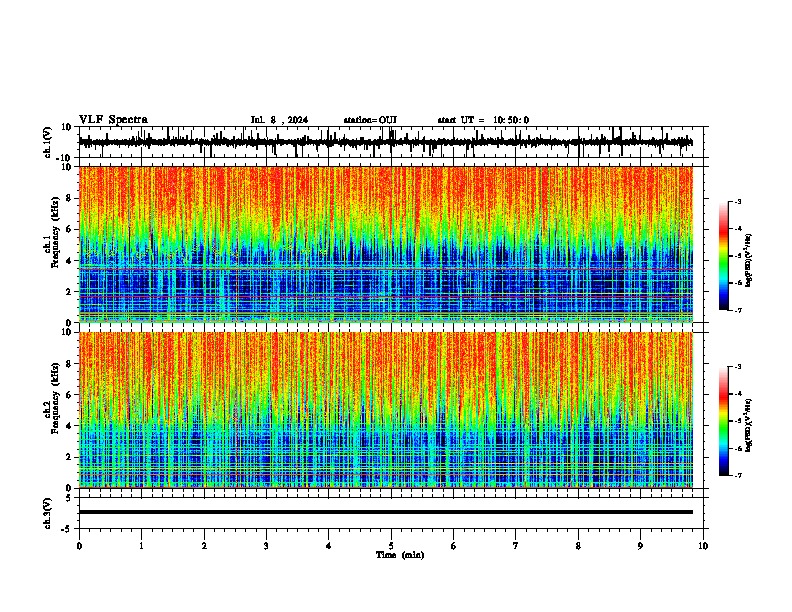
Task: Click time axis tick label "4"
Action: [329, 546]
